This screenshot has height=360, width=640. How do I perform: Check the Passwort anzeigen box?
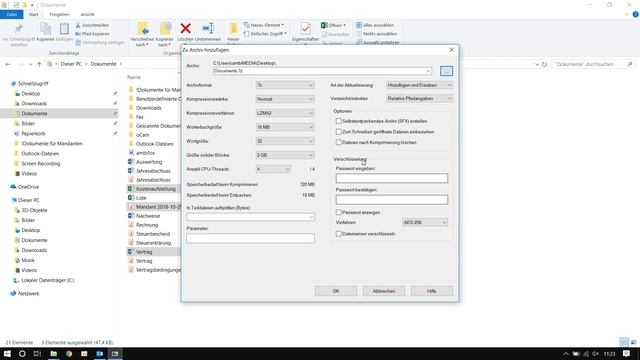(x=338, y=212)
